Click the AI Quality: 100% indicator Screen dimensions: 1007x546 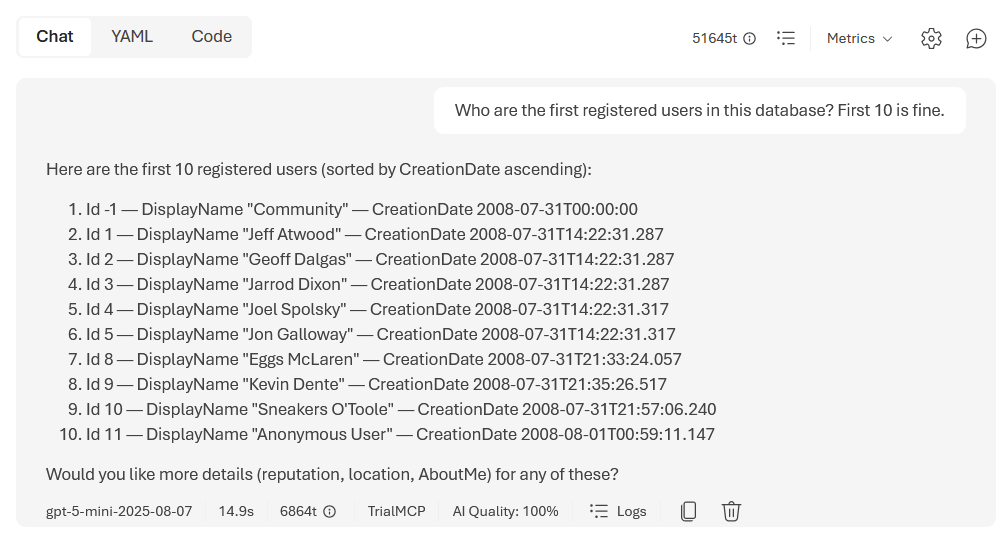click(x=505, y=511)
